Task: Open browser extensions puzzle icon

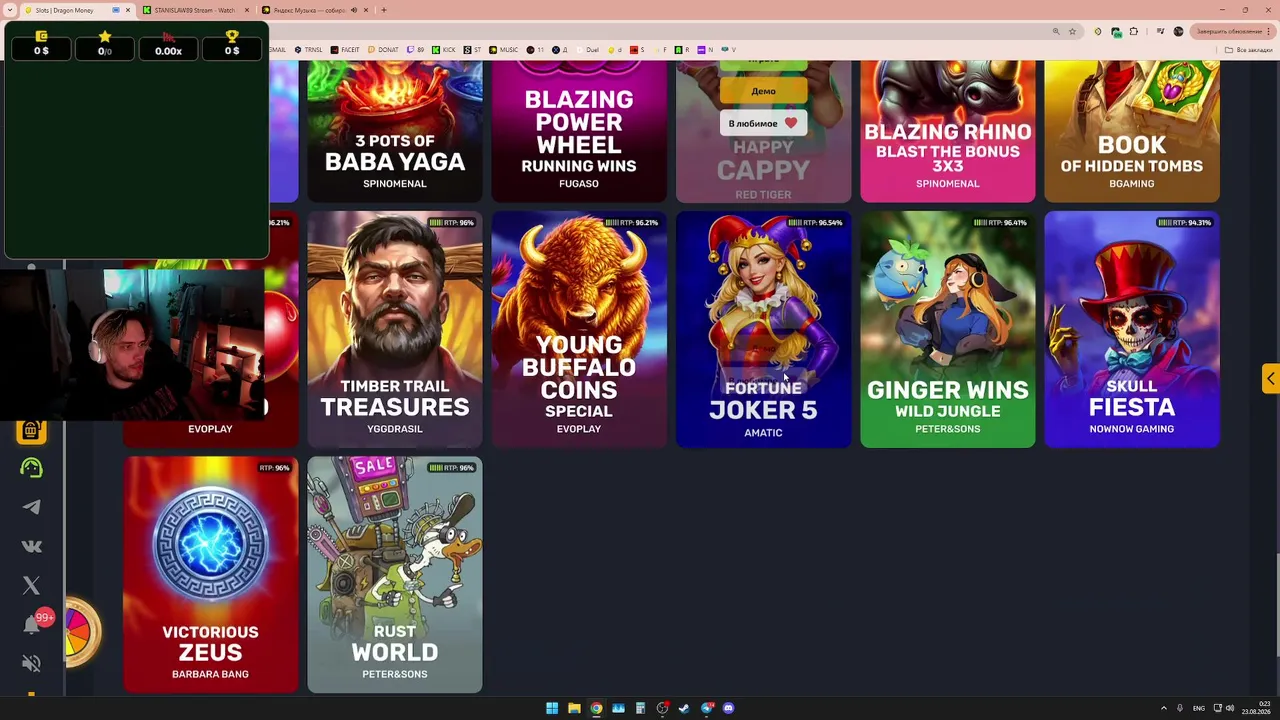Action: point(1134,31)
